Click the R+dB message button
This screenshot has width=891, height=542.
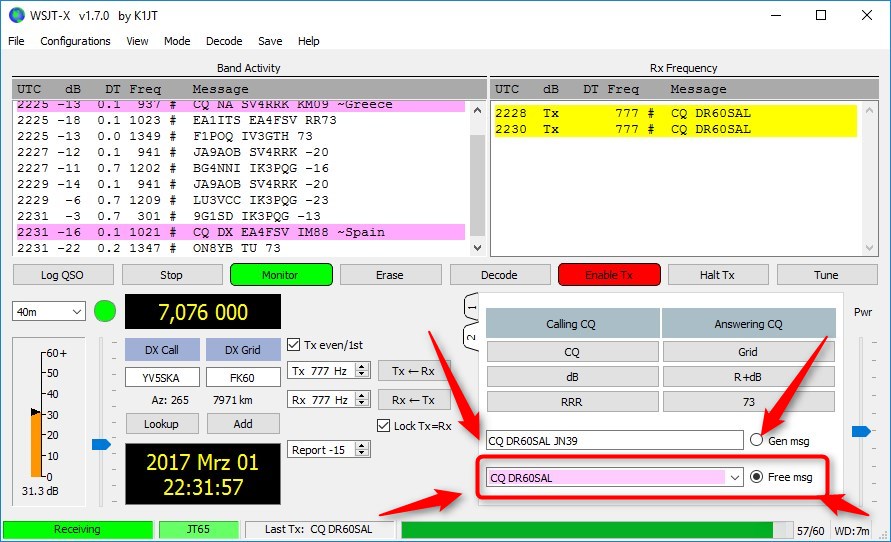pyautogui.click(x=748, y=377)
